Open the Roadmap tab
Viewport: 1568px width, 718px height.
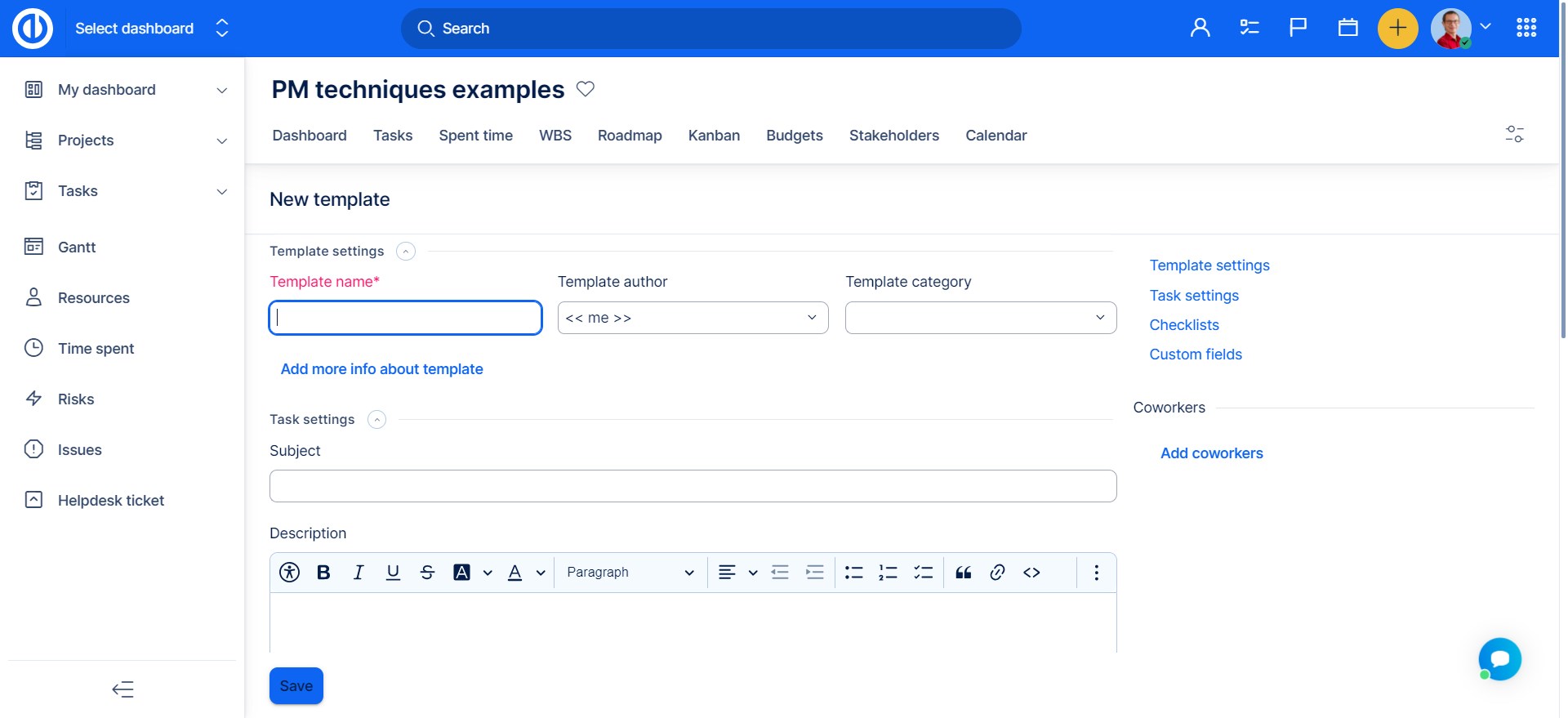[629, 136]
